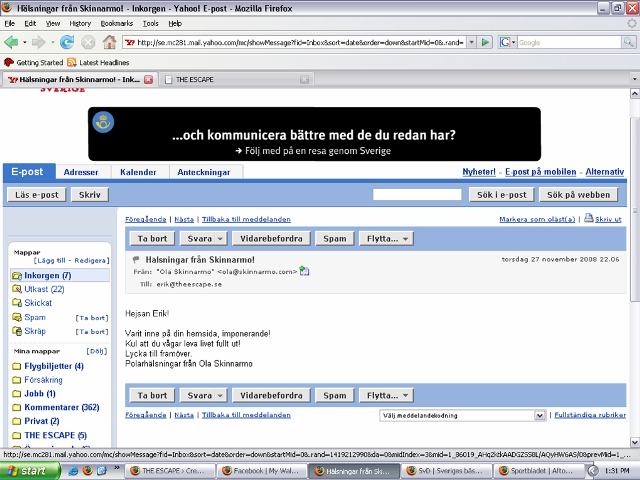Click the Sök på webben button
The width and height of the screenshot is (640, 480).
click(578, 195)
